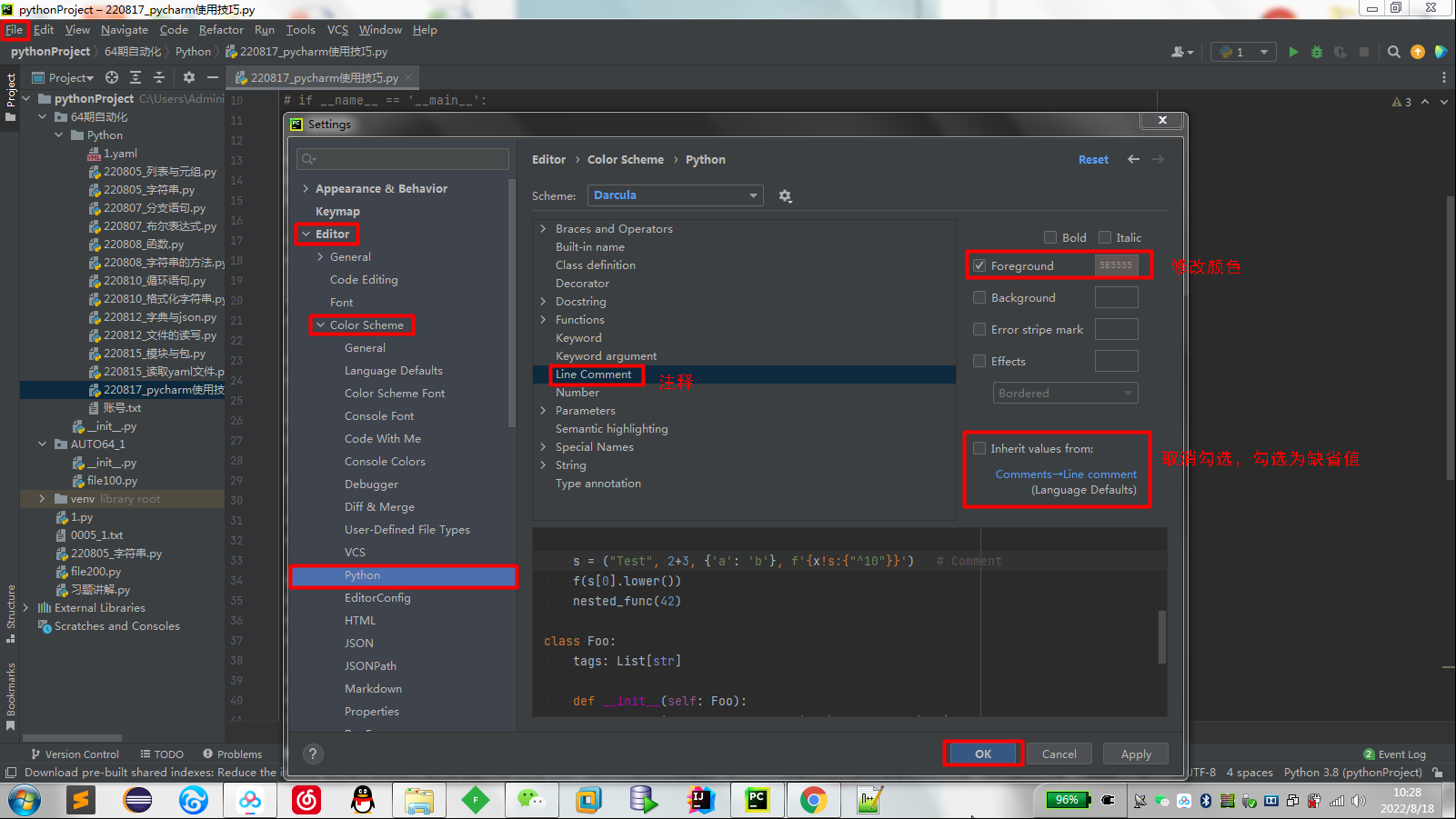
Task: Click the Settings search field
Action: click(403, 159)
